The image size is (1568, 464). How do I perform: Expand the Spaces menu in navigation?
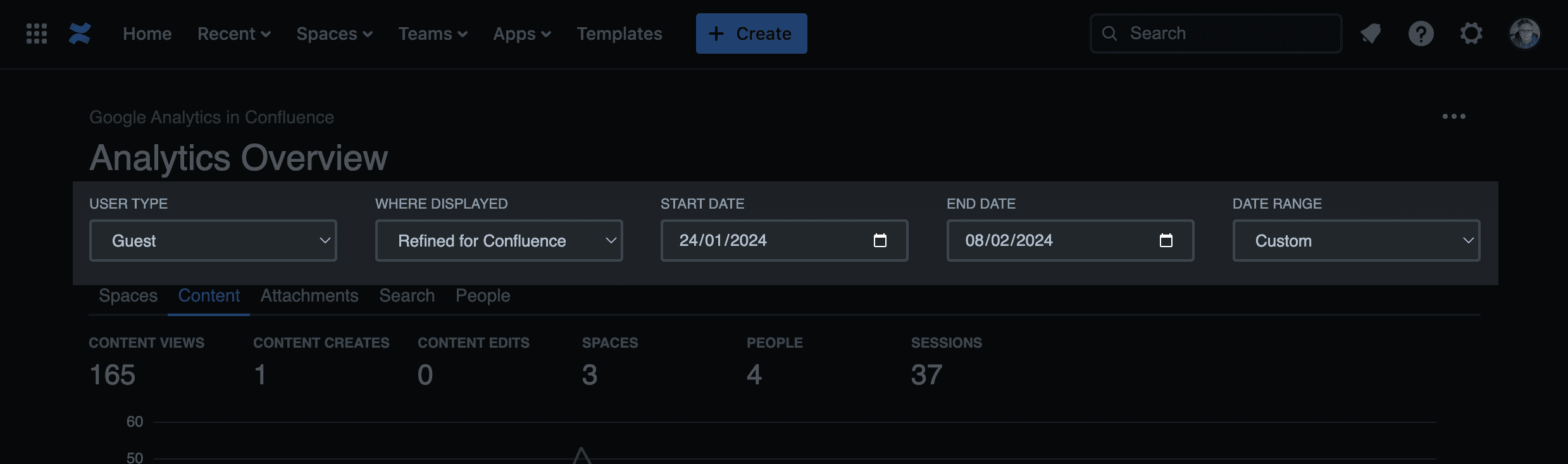(x=334, y=34)
